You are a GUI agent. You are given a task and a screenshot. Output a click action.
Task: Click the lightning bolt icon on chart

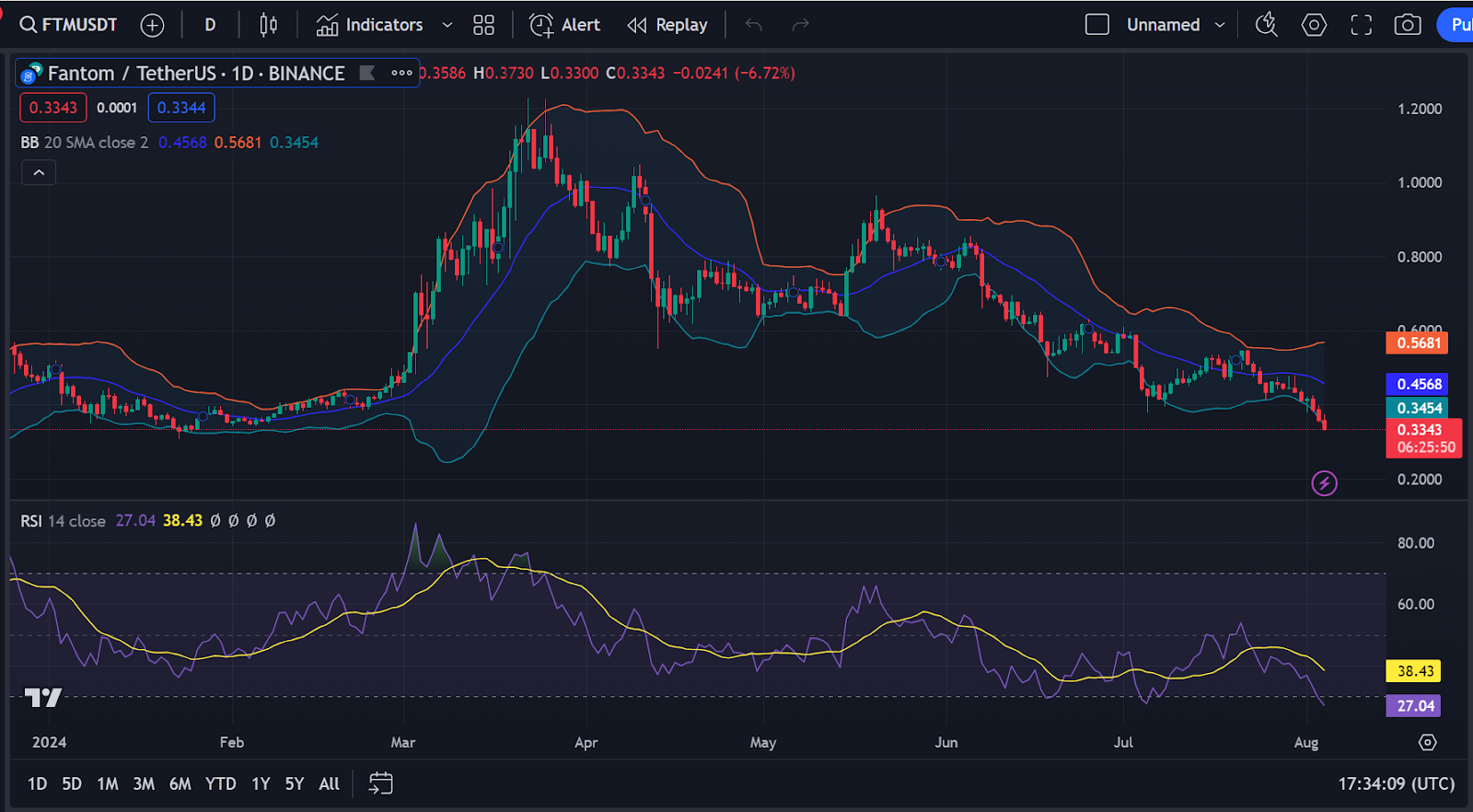coord(1324,482)
